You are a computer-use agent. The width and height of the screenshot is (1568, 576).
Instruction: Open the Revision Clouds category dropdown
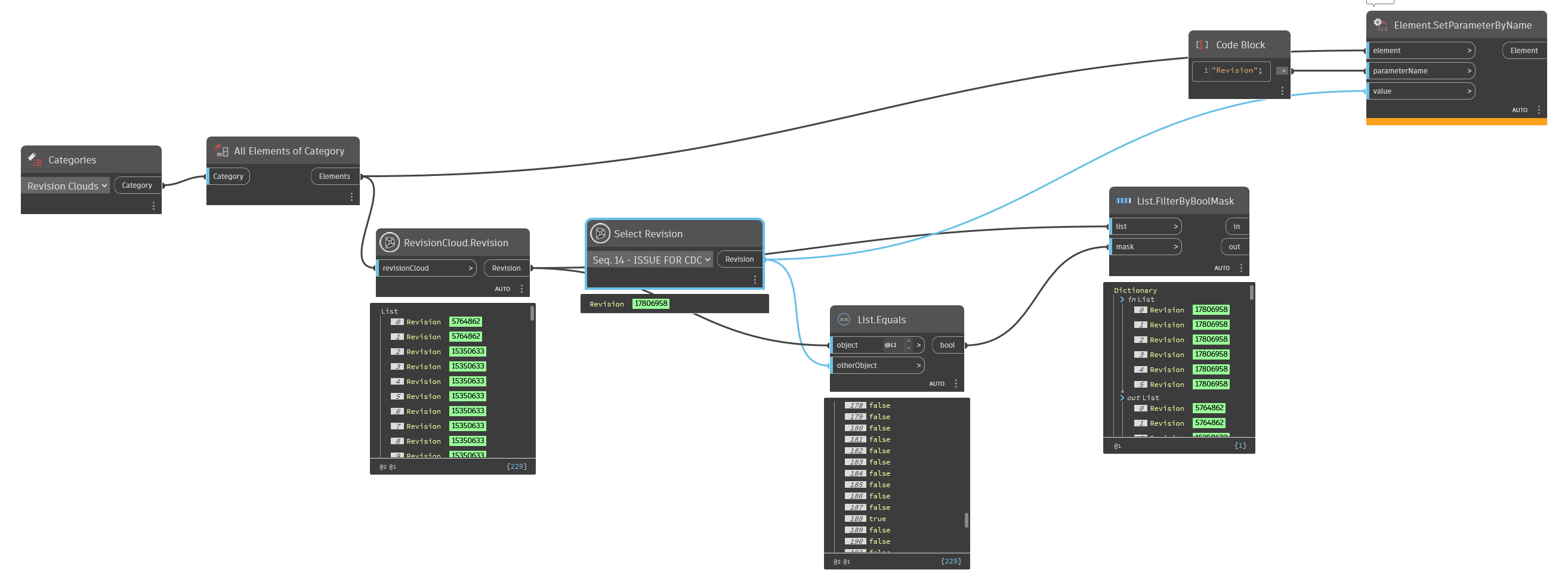(x=104, y=185)
